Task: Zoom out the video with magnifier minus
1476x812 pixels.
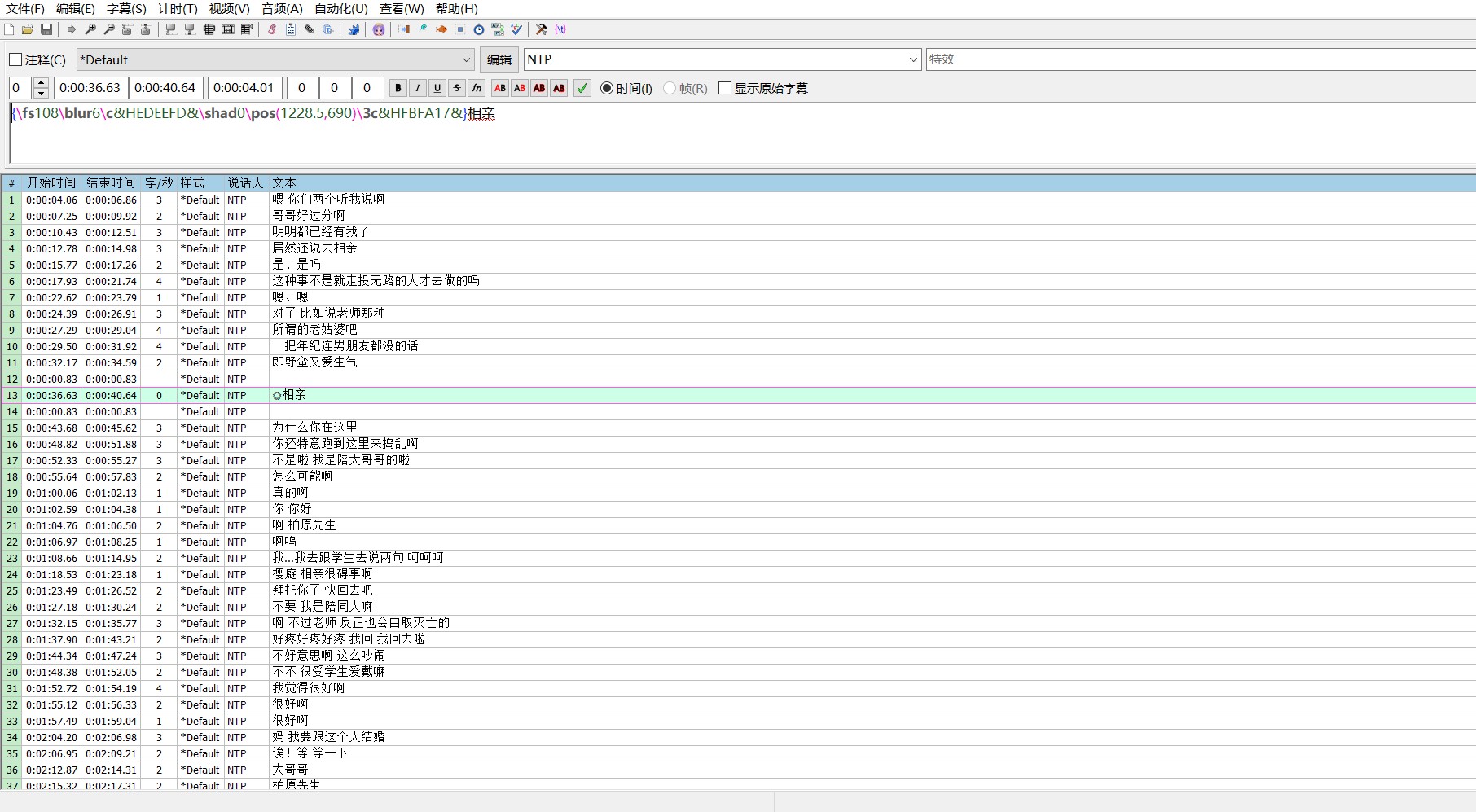Action: tap(109, 29)
